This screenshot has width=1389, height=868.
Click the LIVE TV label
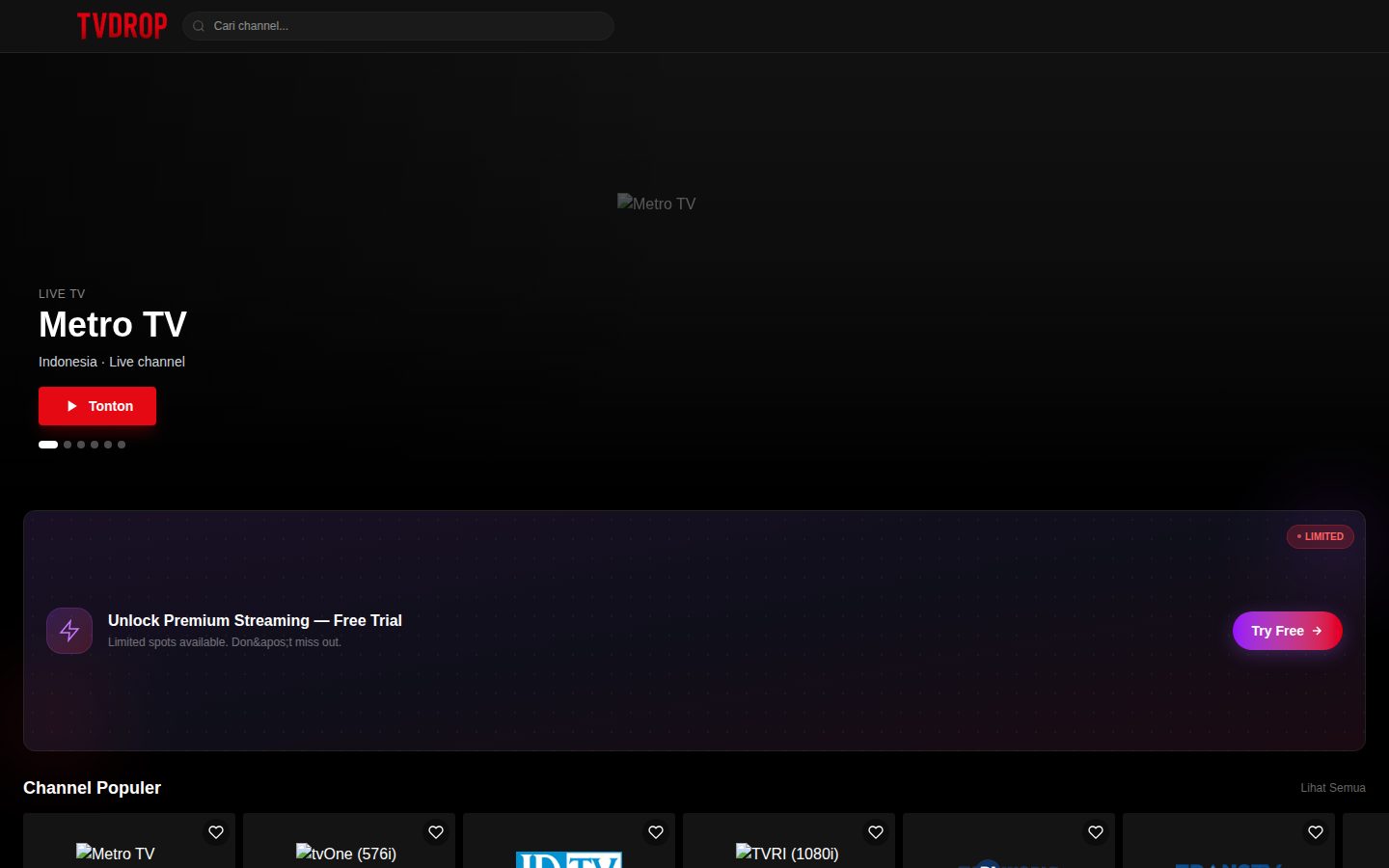[62, 294]
